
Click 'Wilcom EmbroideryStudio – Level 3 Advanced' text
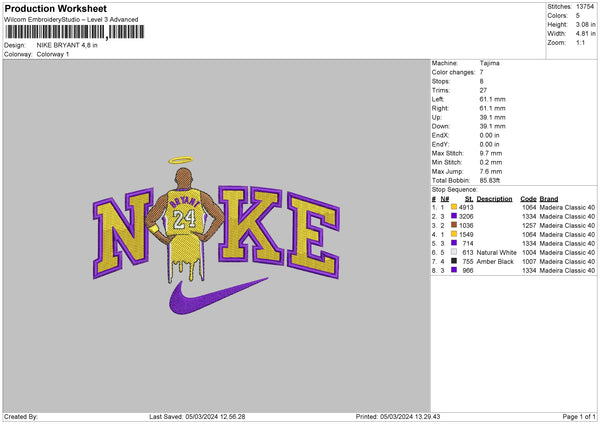click(x=71, y=20)
